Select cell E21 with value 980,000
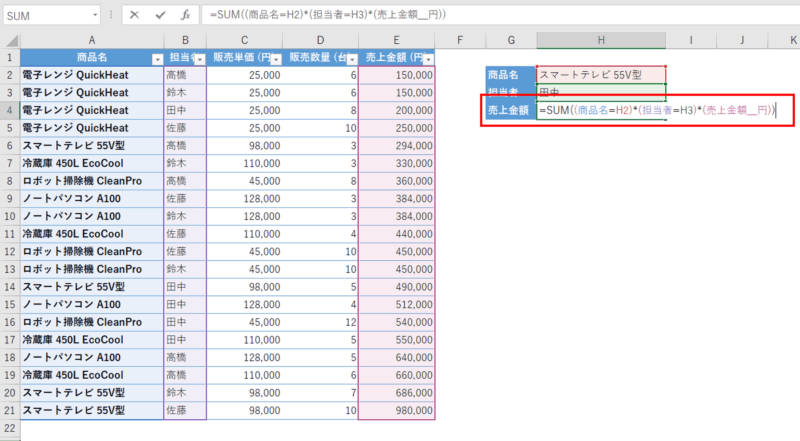800x441 pixels. coord(396,411)
